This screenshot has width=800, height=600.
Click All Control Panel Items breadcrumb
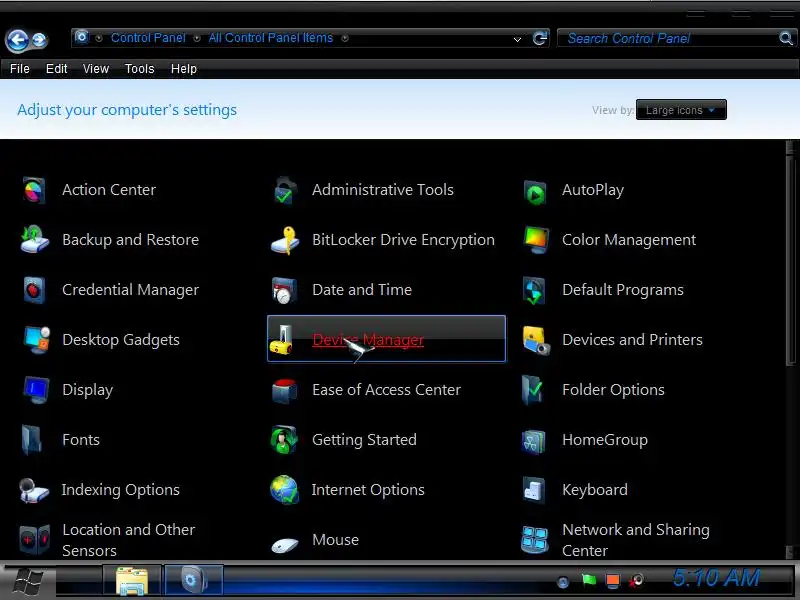click(270, 38)
